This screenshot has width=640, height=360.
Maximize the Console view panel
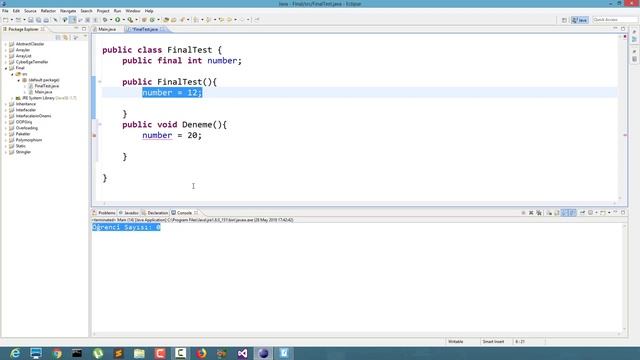(623, 213)
